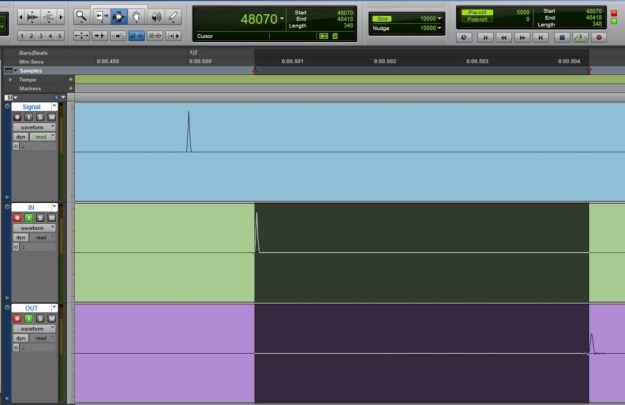Select the Scrubber speaker tool
625x405 pixels.
click(156, 16)
